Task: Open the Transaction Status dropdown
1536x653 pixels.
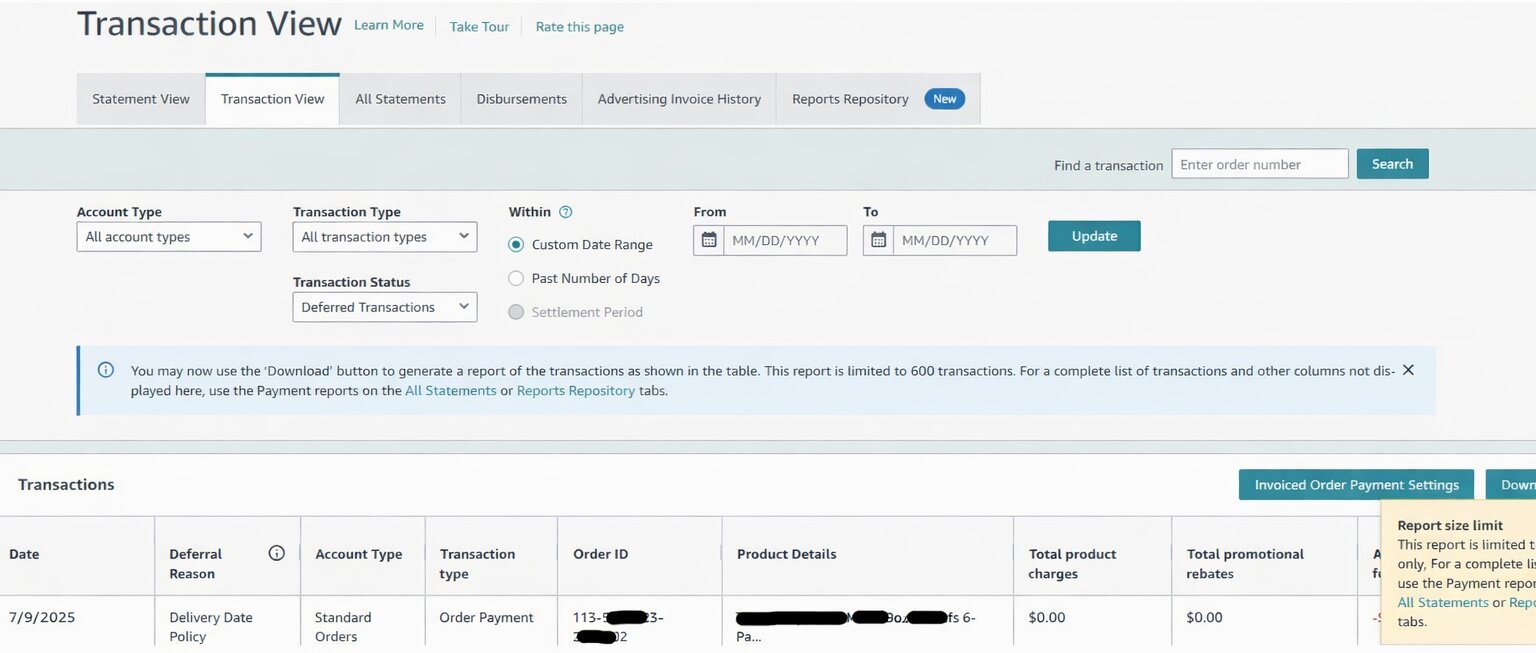Action: coord(384,306)
